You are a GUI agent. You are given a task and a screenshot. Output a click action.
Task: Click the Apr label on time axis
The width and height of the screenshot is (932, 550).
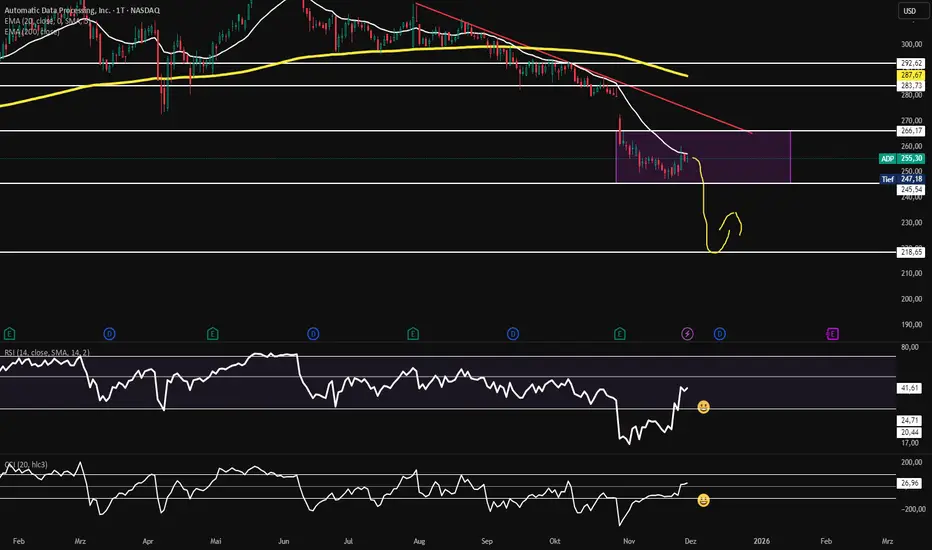coord(148,541)
